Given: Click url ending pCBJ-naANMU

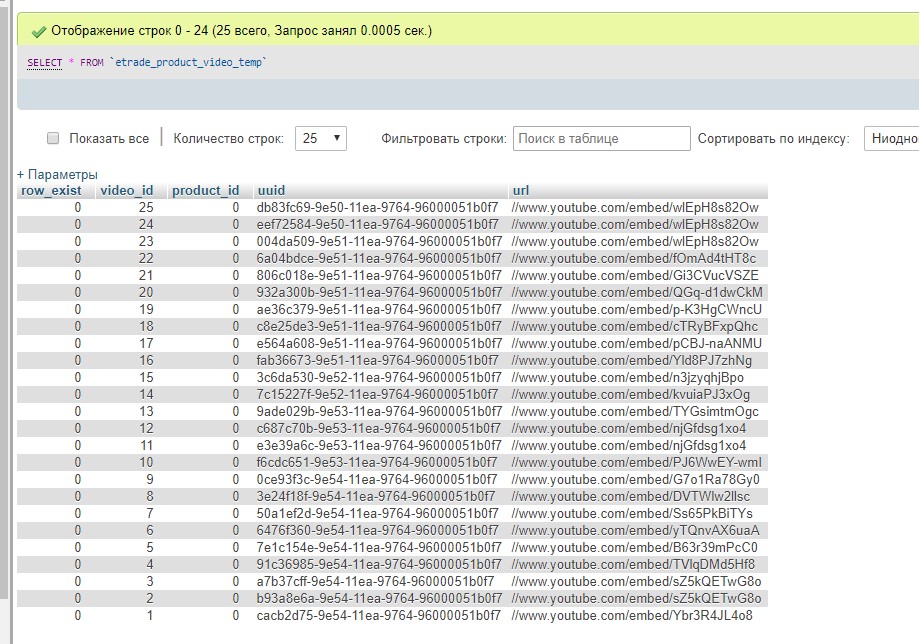Looking at the screenshot, I should (637, 343).
